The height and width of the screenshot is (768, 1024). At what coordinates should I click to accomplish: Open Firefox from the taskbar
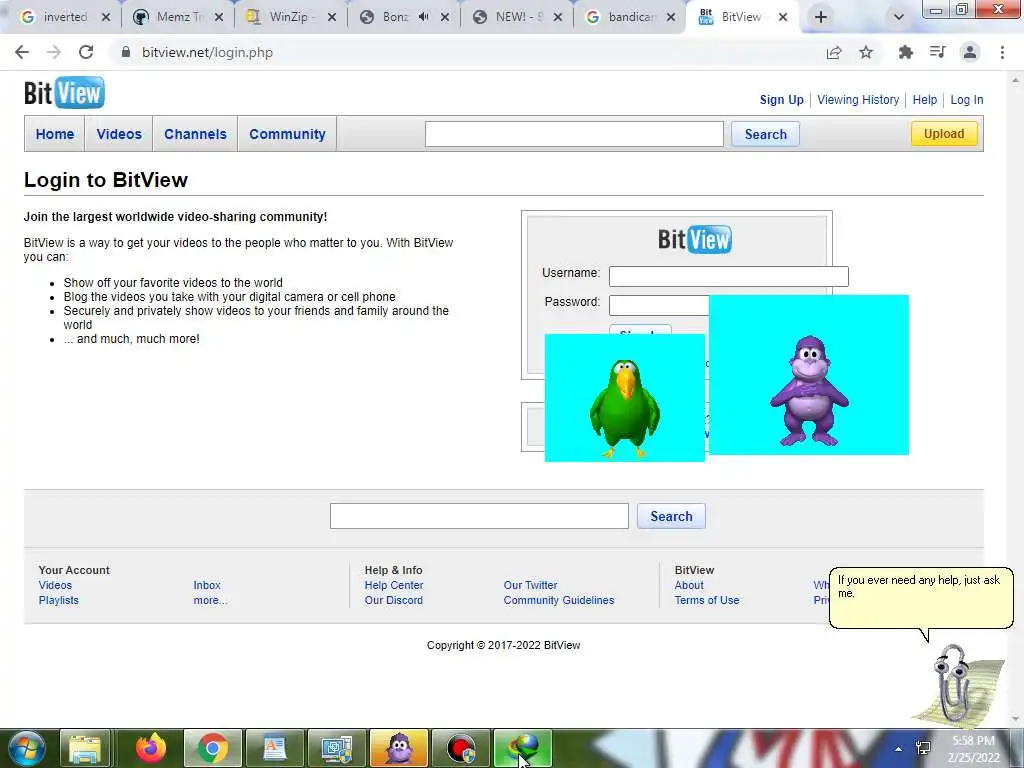[151, 748]
